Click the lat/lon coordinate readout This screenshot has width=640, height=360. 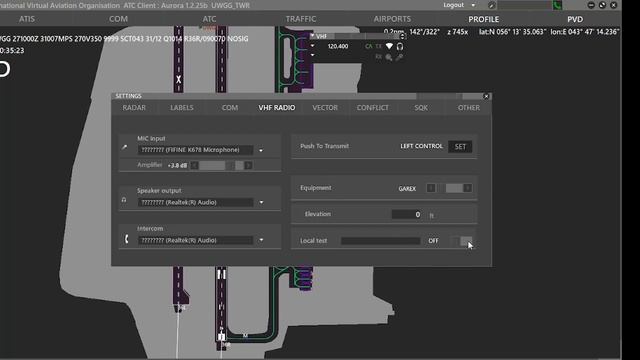click(x=549, y=31)
